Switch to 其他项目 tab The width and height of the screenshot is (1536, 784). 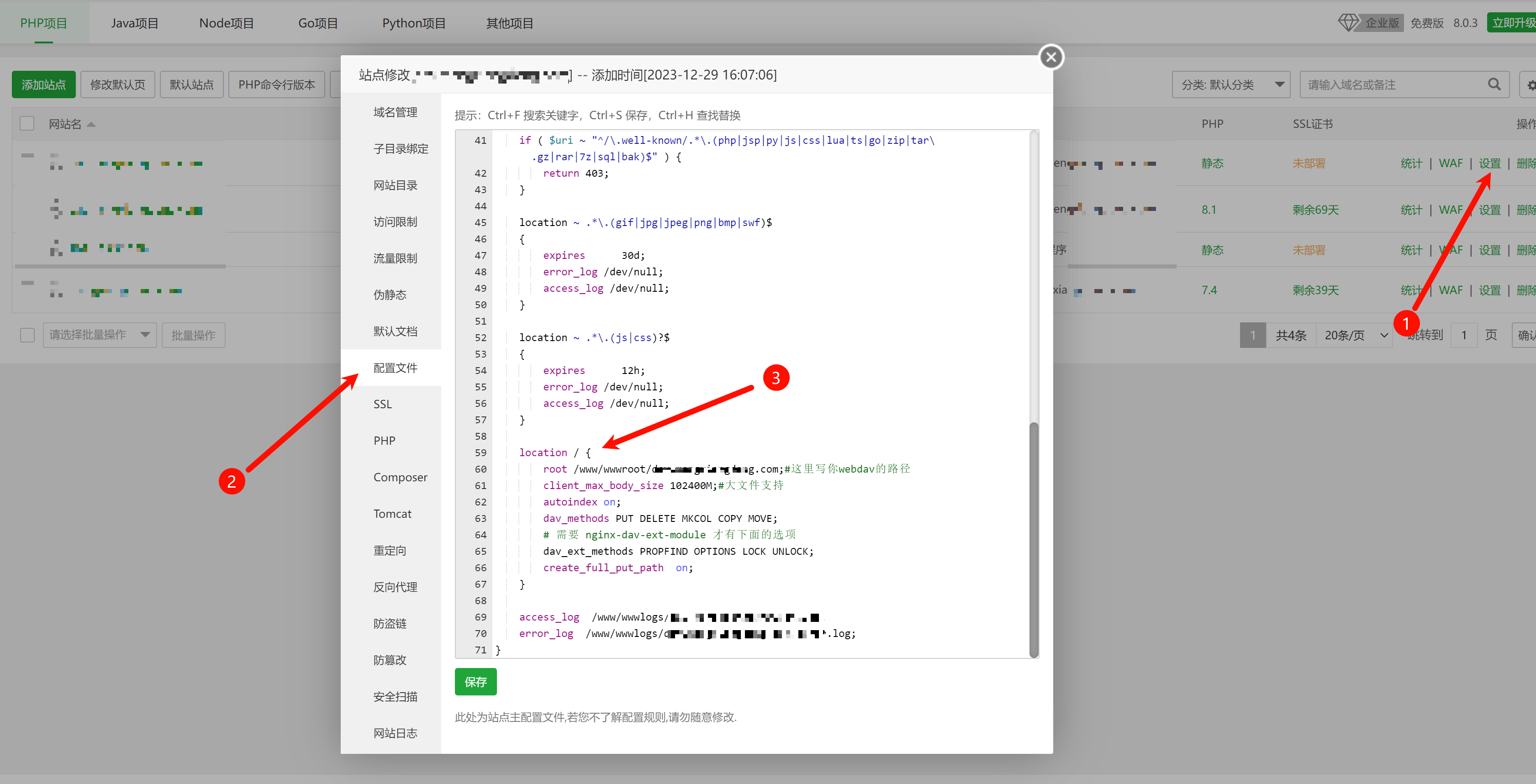(x=510, y=23)
